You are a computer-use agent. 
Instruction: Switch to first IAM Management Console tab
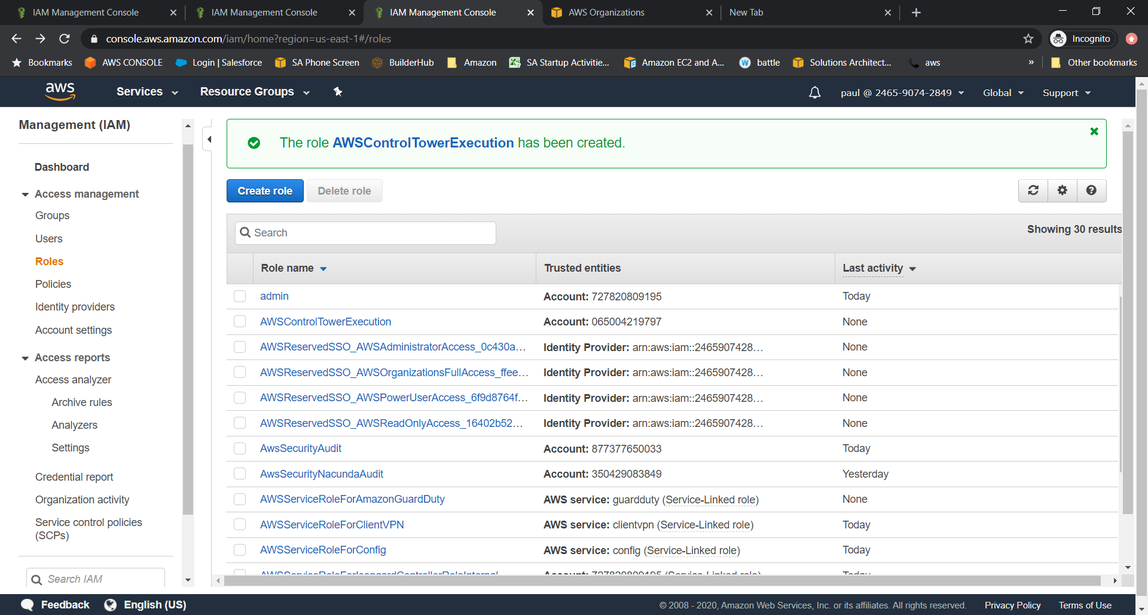pyautogui.click(x=95, y=12)
